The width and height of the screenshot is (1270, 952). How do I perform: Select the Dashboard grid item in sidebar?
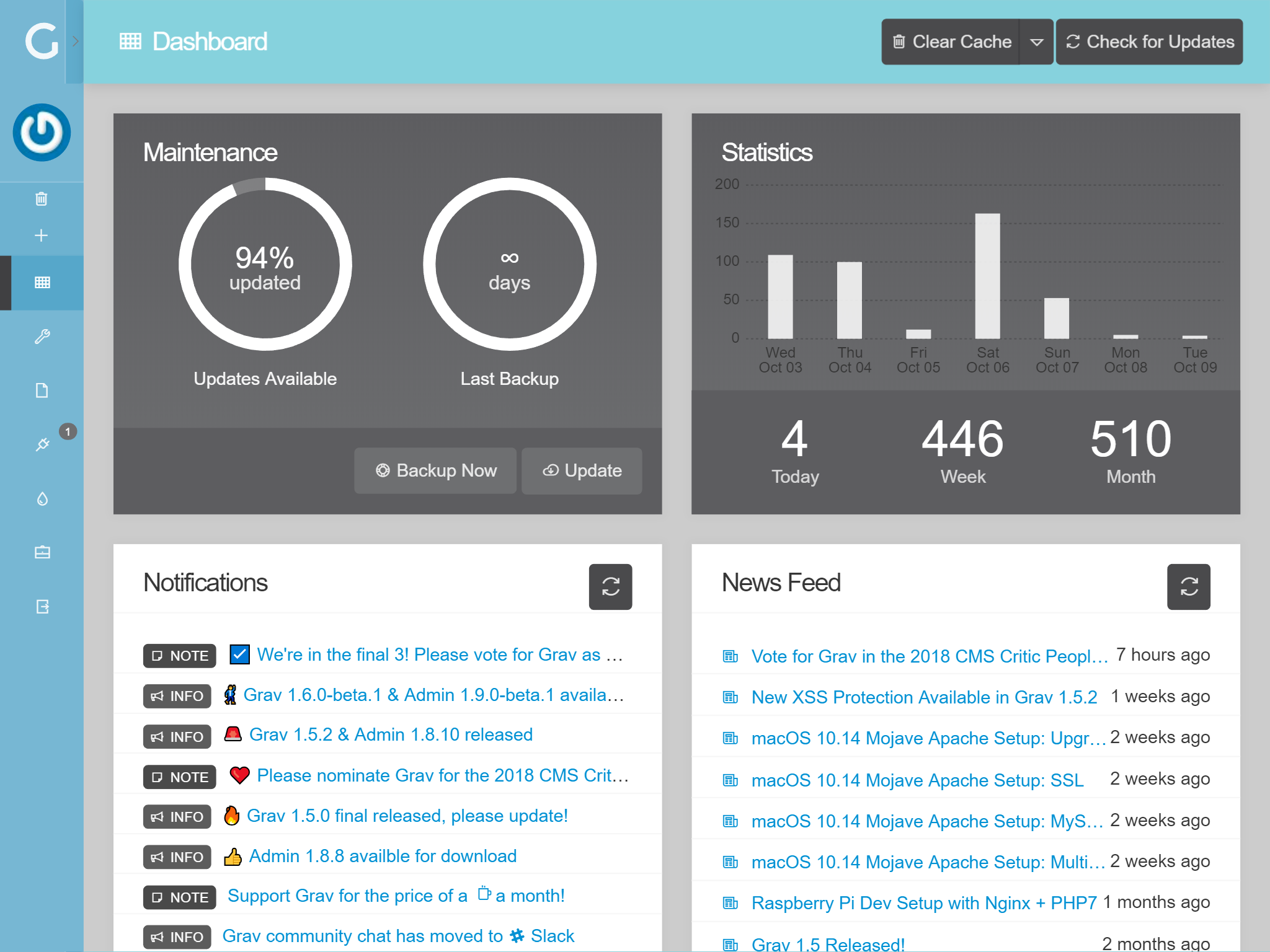[42, 283]
